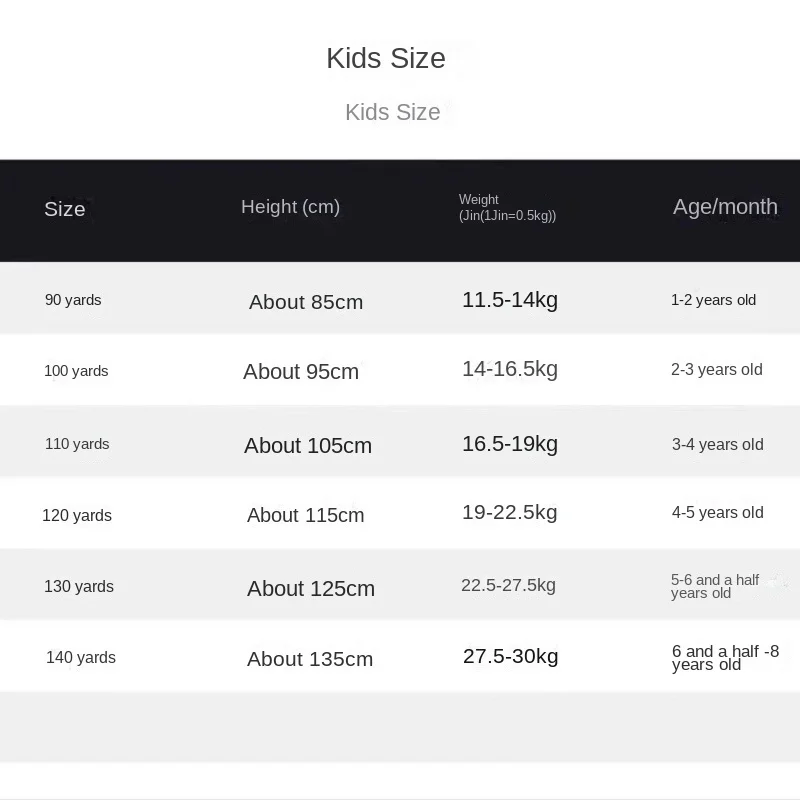
Task: Select the "About 135cm" height value
Action: (x=310, y=659)
